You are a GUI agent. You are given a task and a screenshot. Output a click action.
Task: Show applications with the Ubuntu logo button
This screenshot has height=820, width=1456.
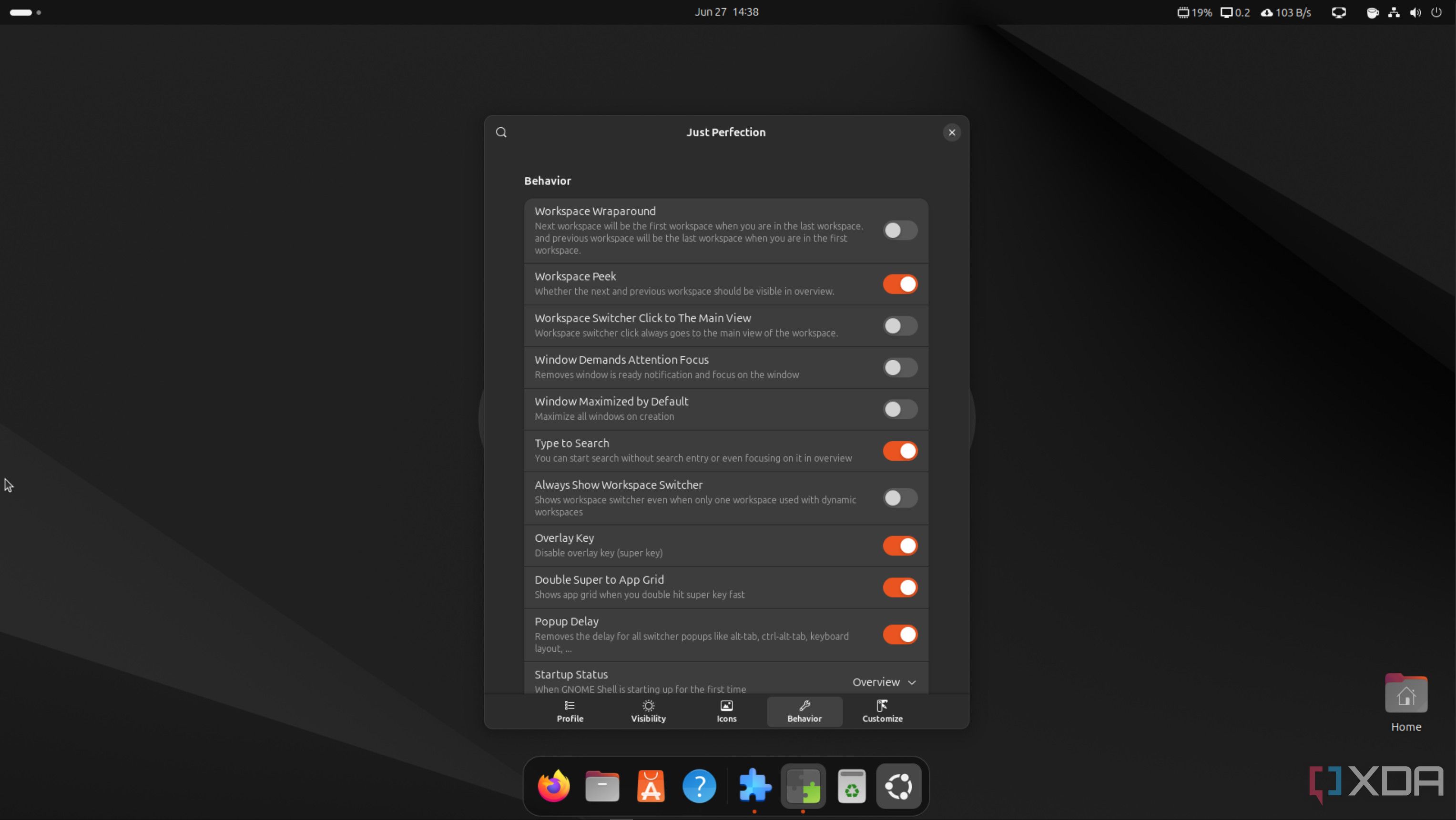899,786
